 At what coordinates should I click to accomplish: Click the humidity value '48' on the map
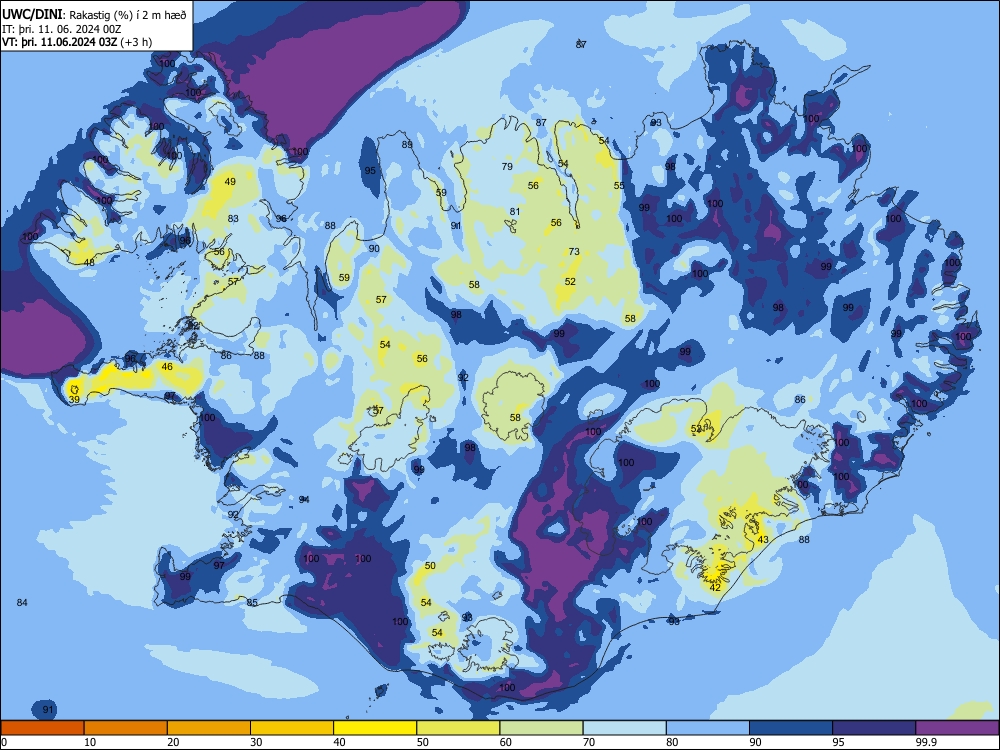[89, 262]
